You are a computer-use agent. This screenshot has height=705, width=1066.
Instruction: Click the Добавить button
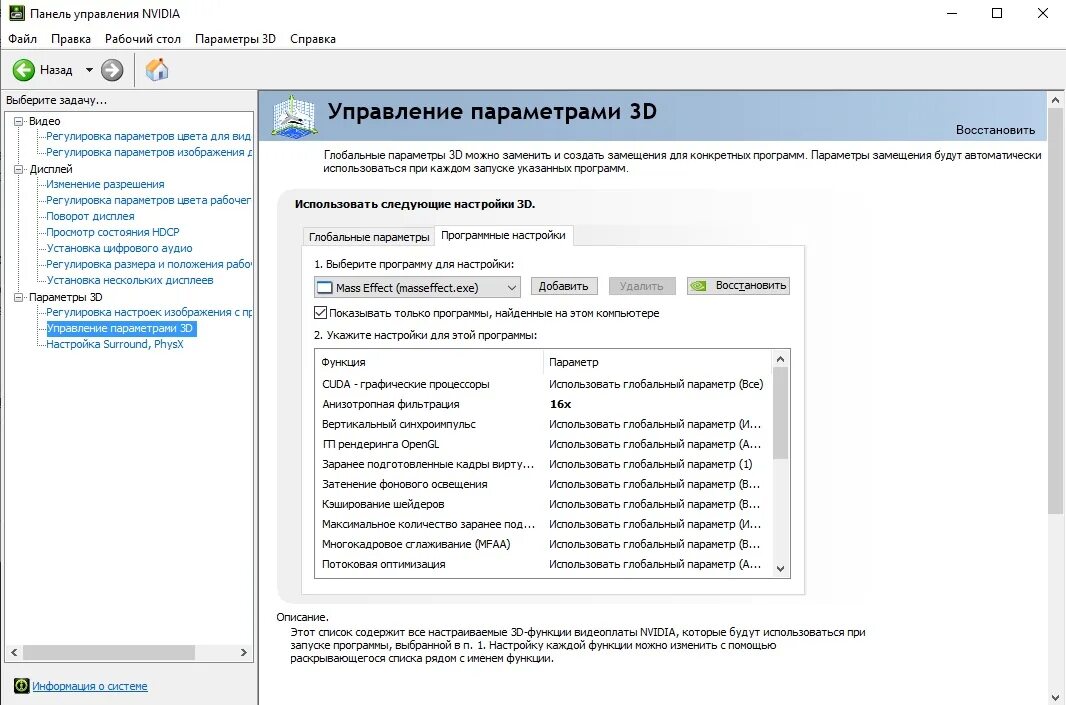564,286
